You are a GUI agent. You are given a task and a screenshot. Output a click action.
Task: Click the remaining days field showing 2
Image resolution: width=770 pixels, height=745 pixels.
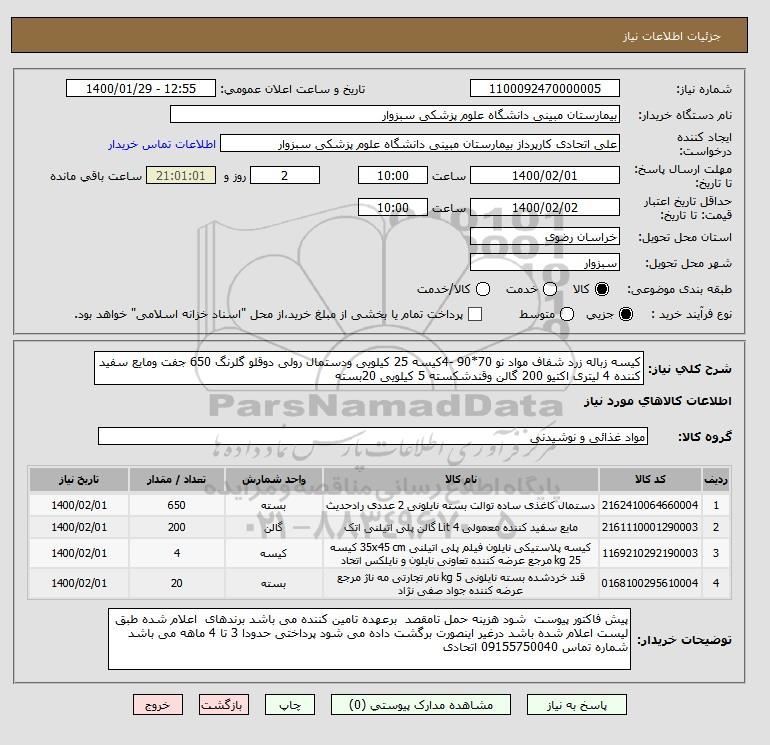pyautogui.click(x=285, y=175)
